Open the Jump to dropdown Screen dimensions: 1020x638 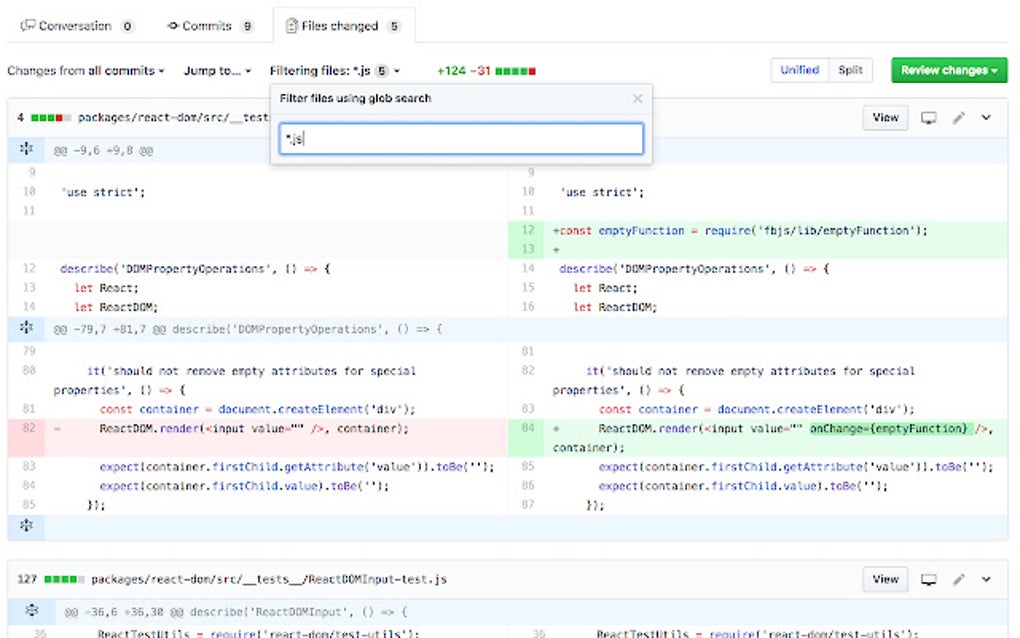[217, 70]
